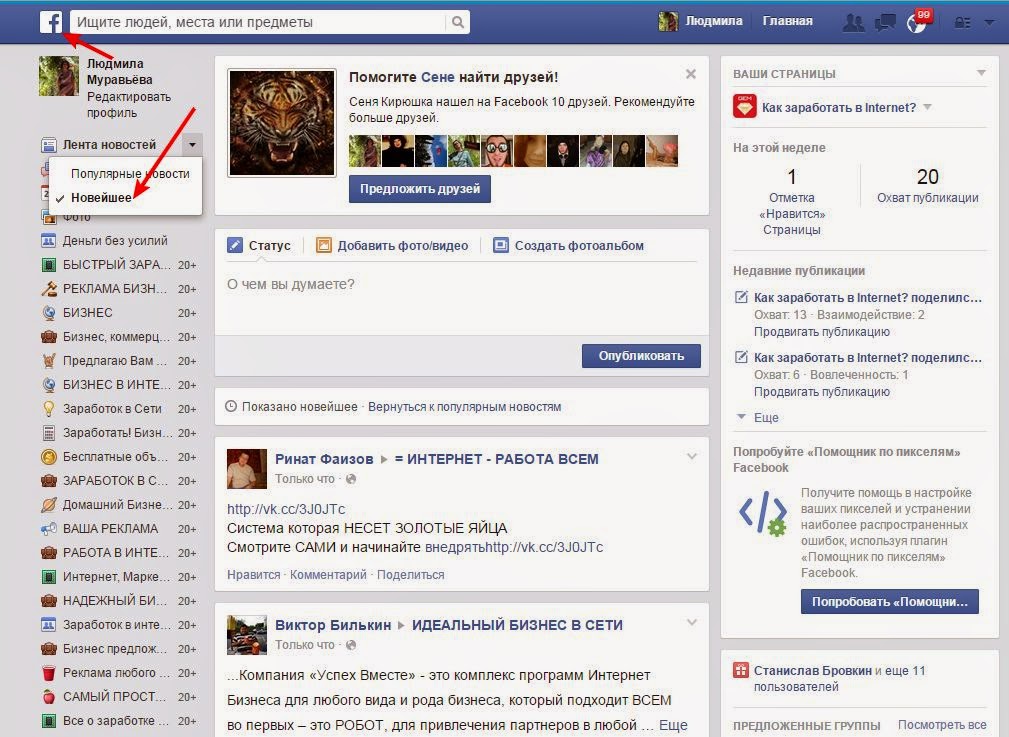Open Интернет, Марке... group

coord(116,577)
